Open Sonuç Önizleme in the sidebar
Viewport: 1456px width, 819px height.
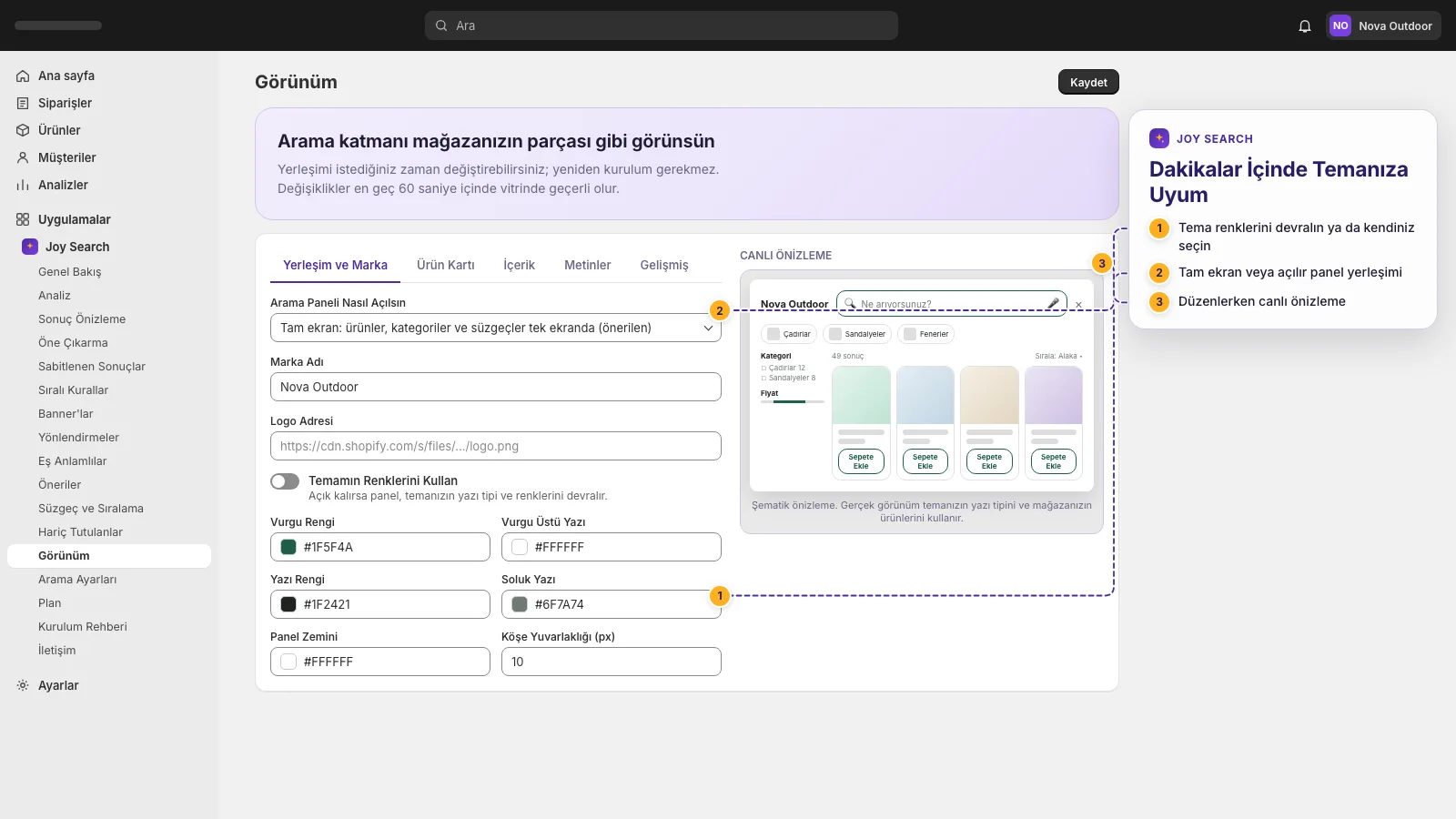[x=82, y=319]
